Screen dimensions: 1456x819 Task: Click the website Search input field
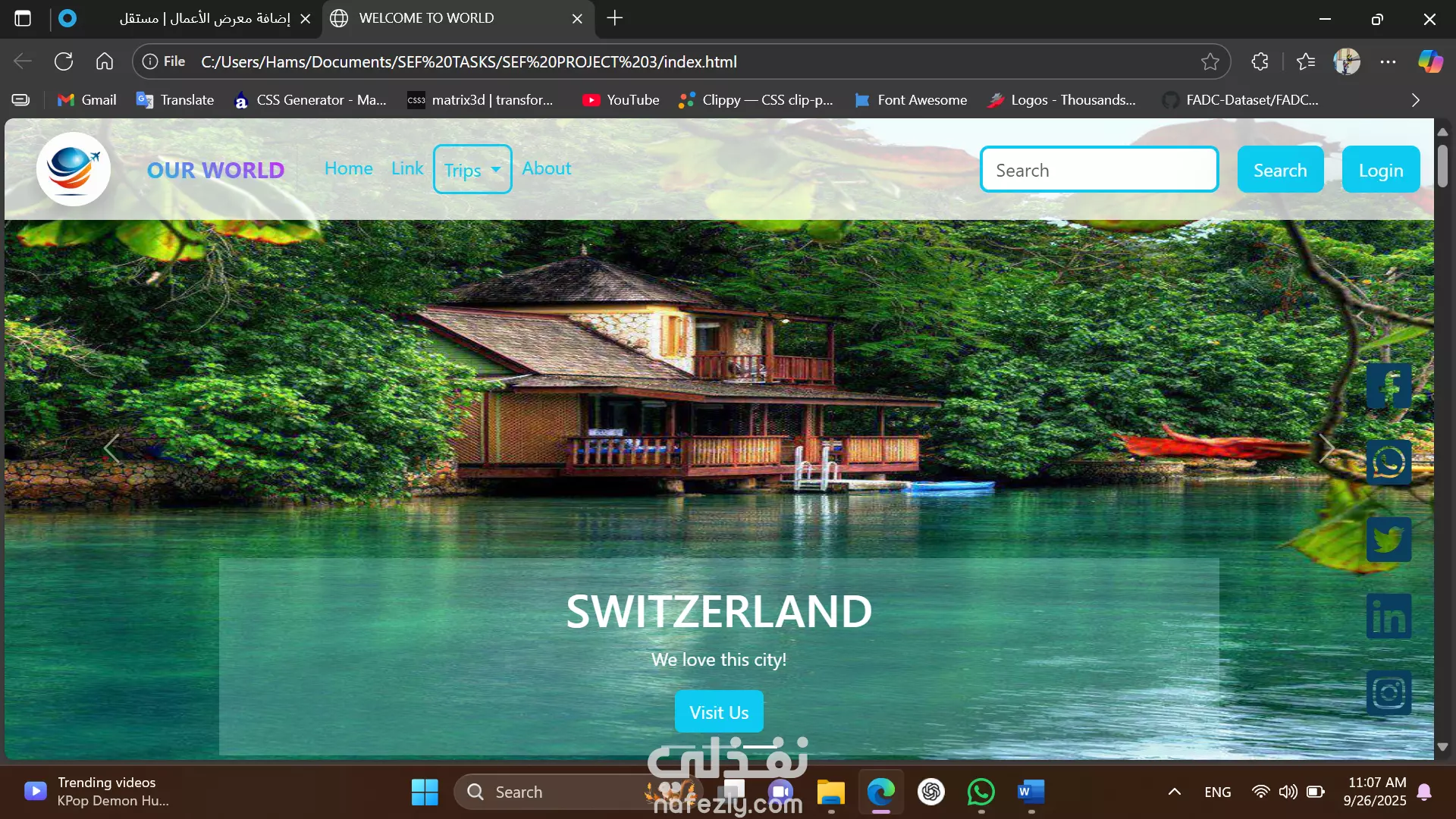(x=1099, y=170)
